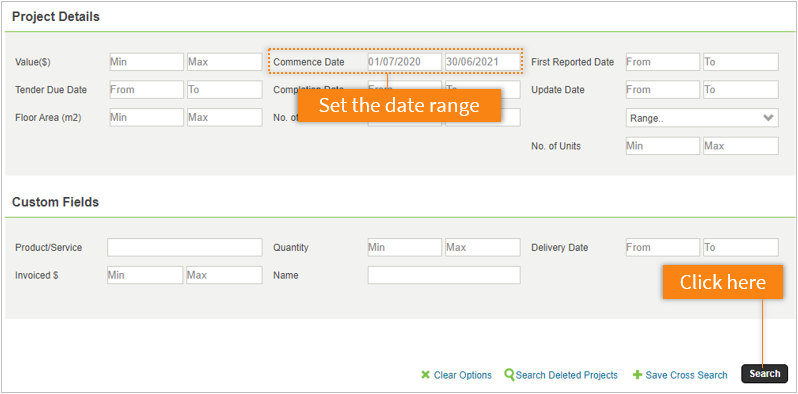This screenshot has width=798, height=394.
Task: Focus No. of Units Max field
Action: pos(740,146)
